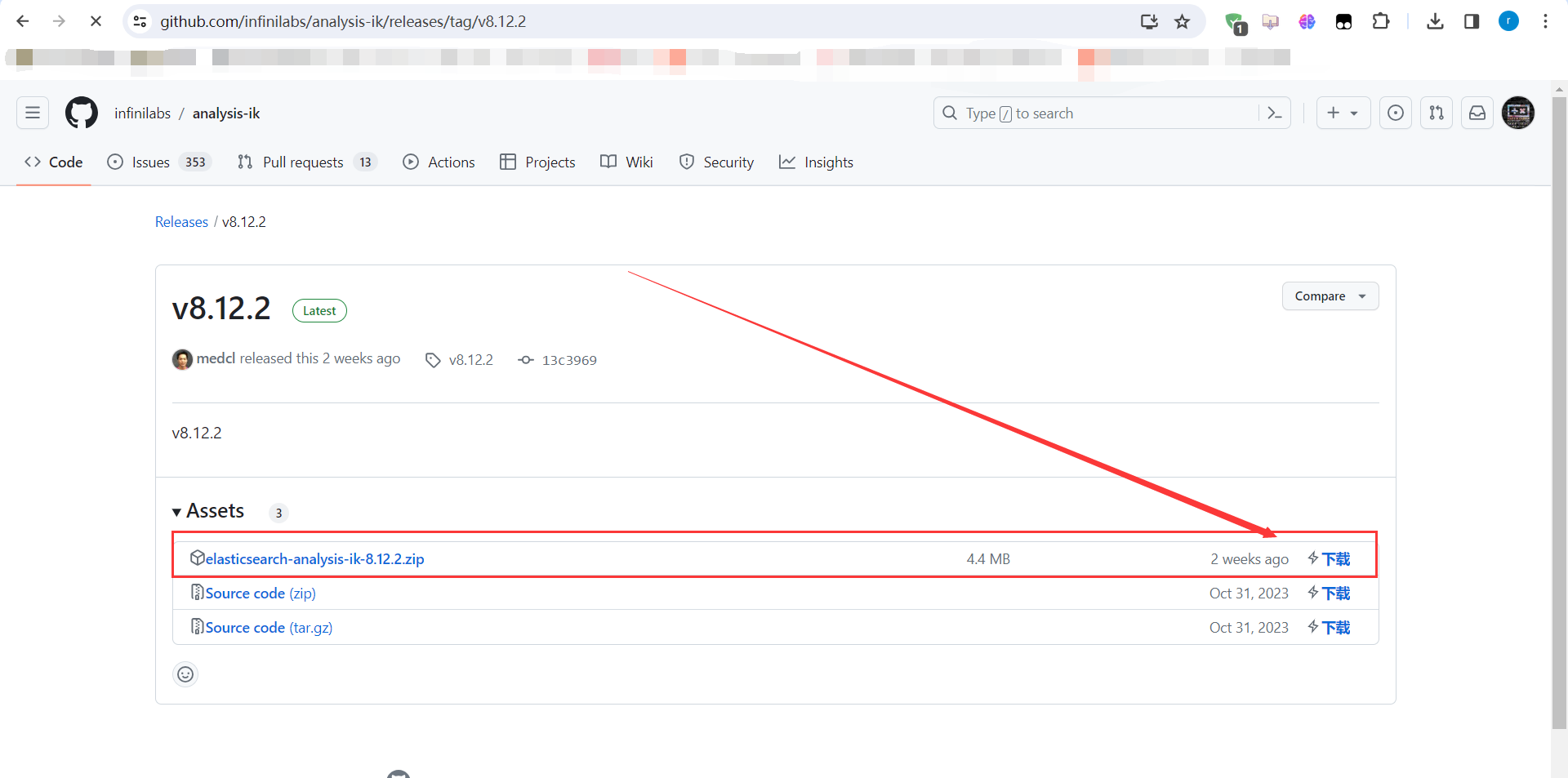Click the Latest release badge

(319, 311)
